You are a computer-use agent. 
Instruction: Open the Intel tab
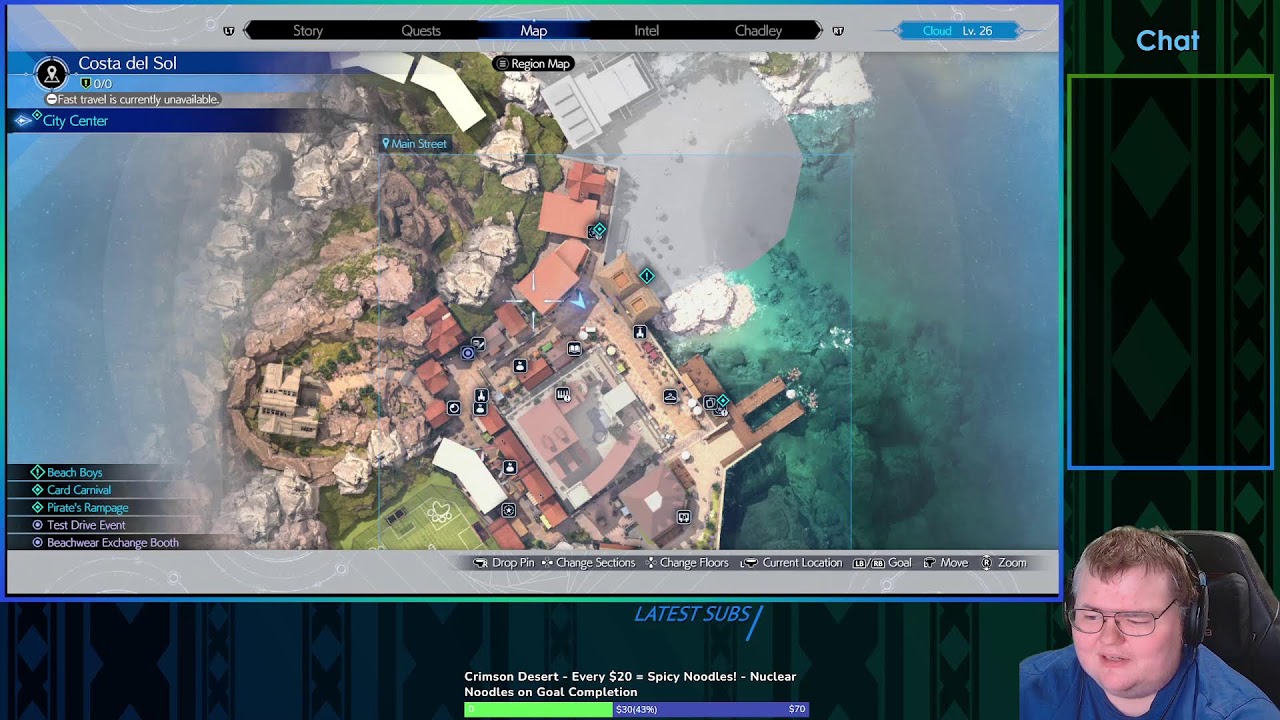(x=647, y=31)
